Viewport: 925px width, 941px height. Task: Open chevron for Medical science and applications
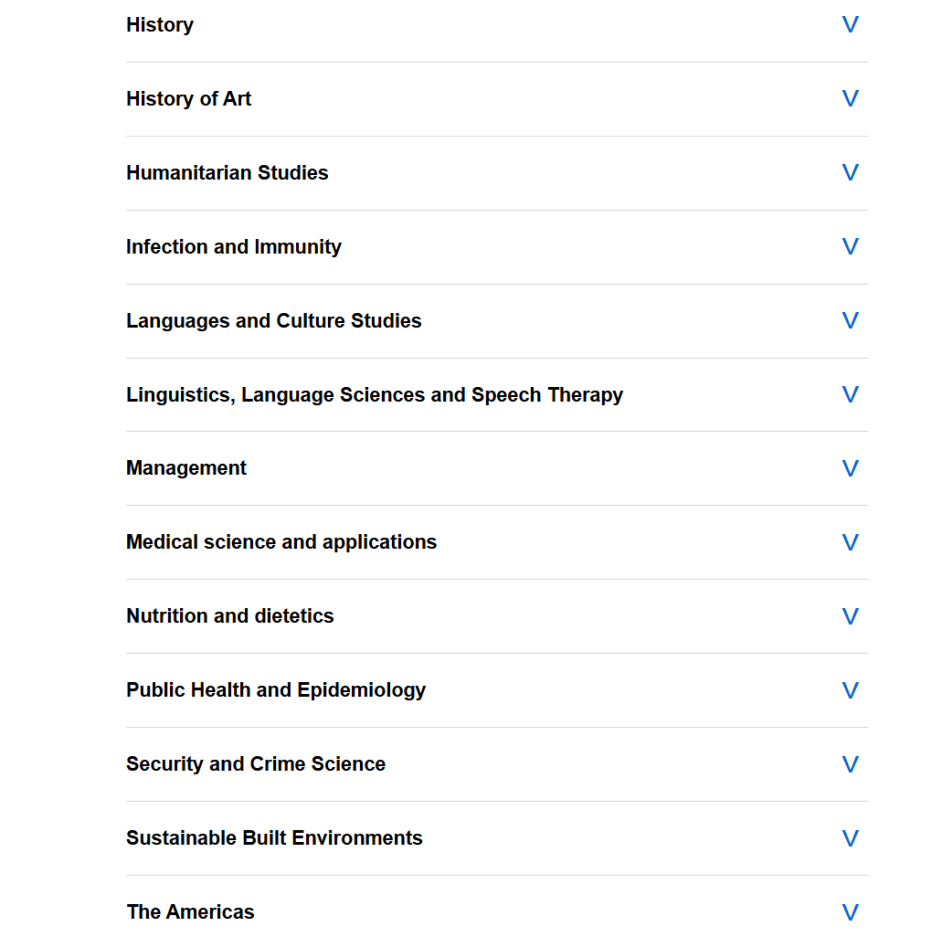coord(850,543)
